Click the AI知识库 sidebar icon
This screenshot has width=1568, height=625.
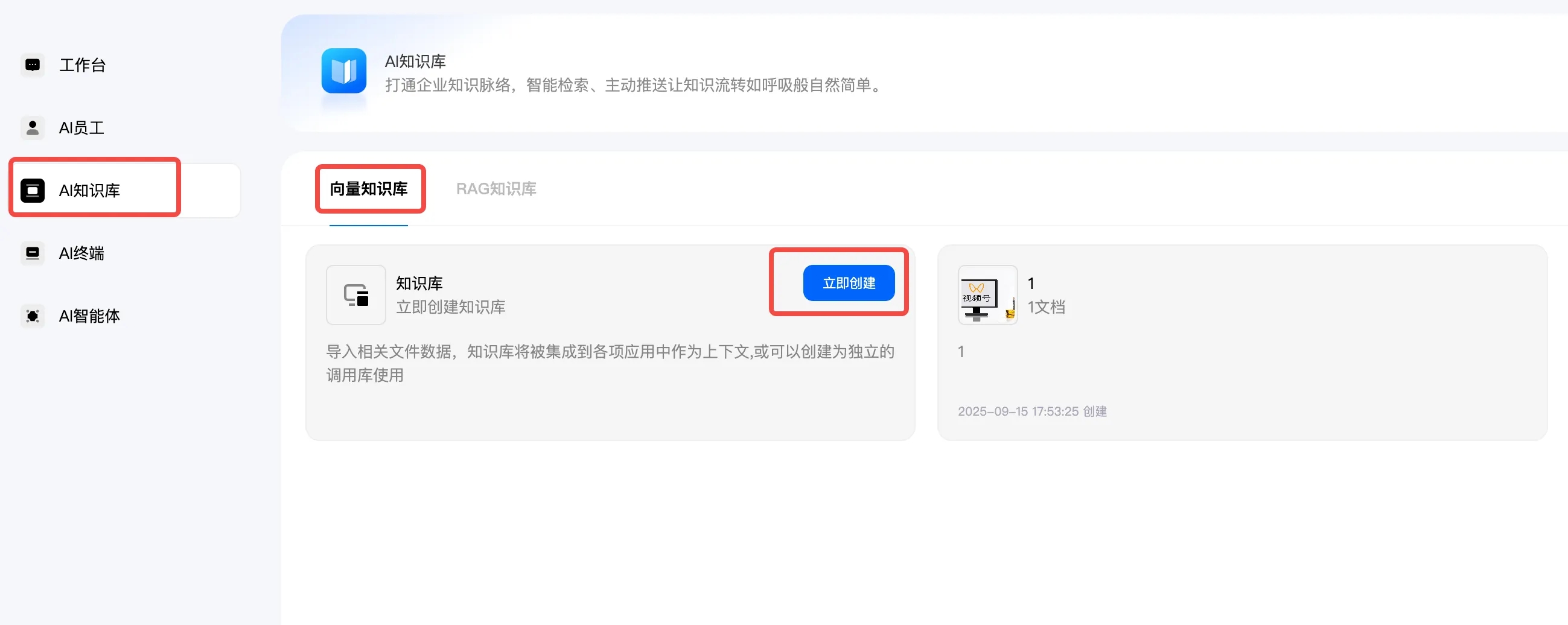click(x=32, y=191)
